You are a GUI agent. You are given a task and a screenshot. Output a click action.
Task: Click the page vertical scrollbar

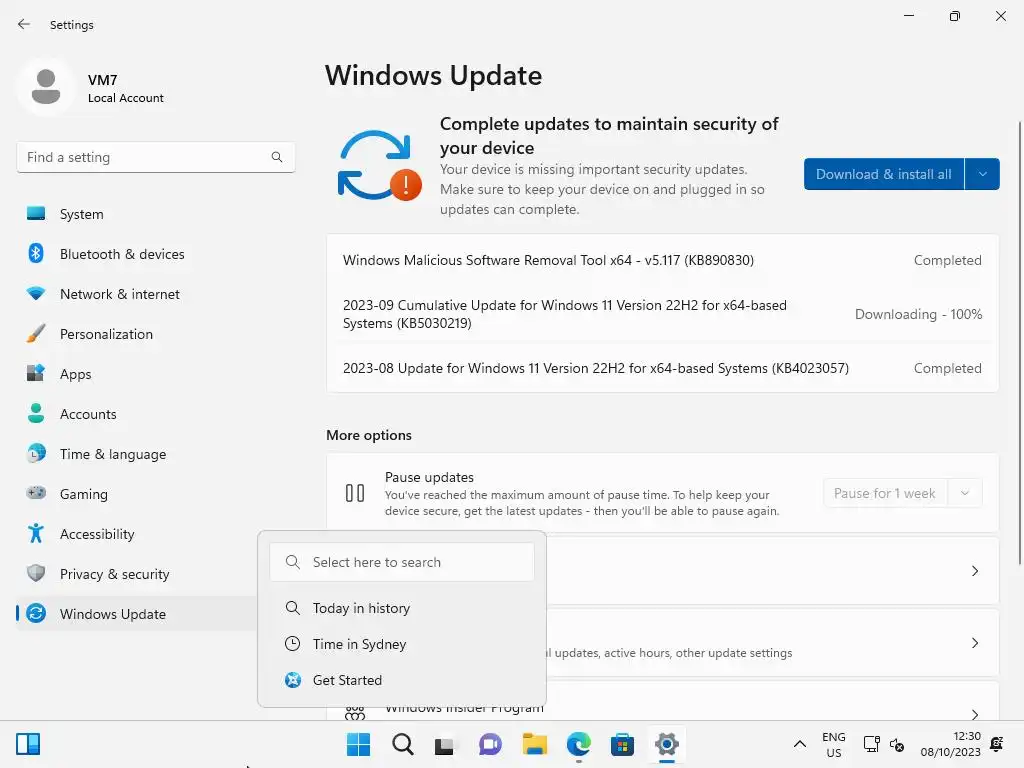point(1019,343)
